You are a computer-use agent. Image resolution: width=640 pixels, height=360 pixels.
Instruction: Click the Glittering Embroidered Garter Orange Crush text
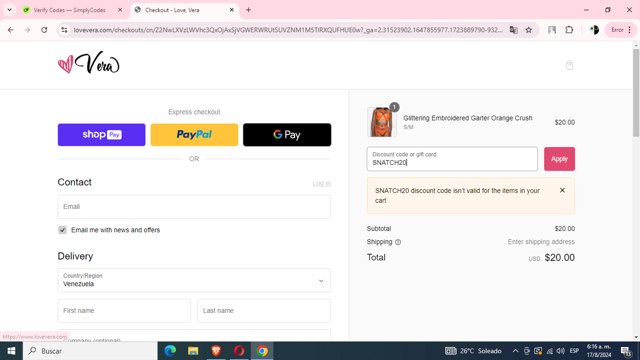click(x=468, y=118)
